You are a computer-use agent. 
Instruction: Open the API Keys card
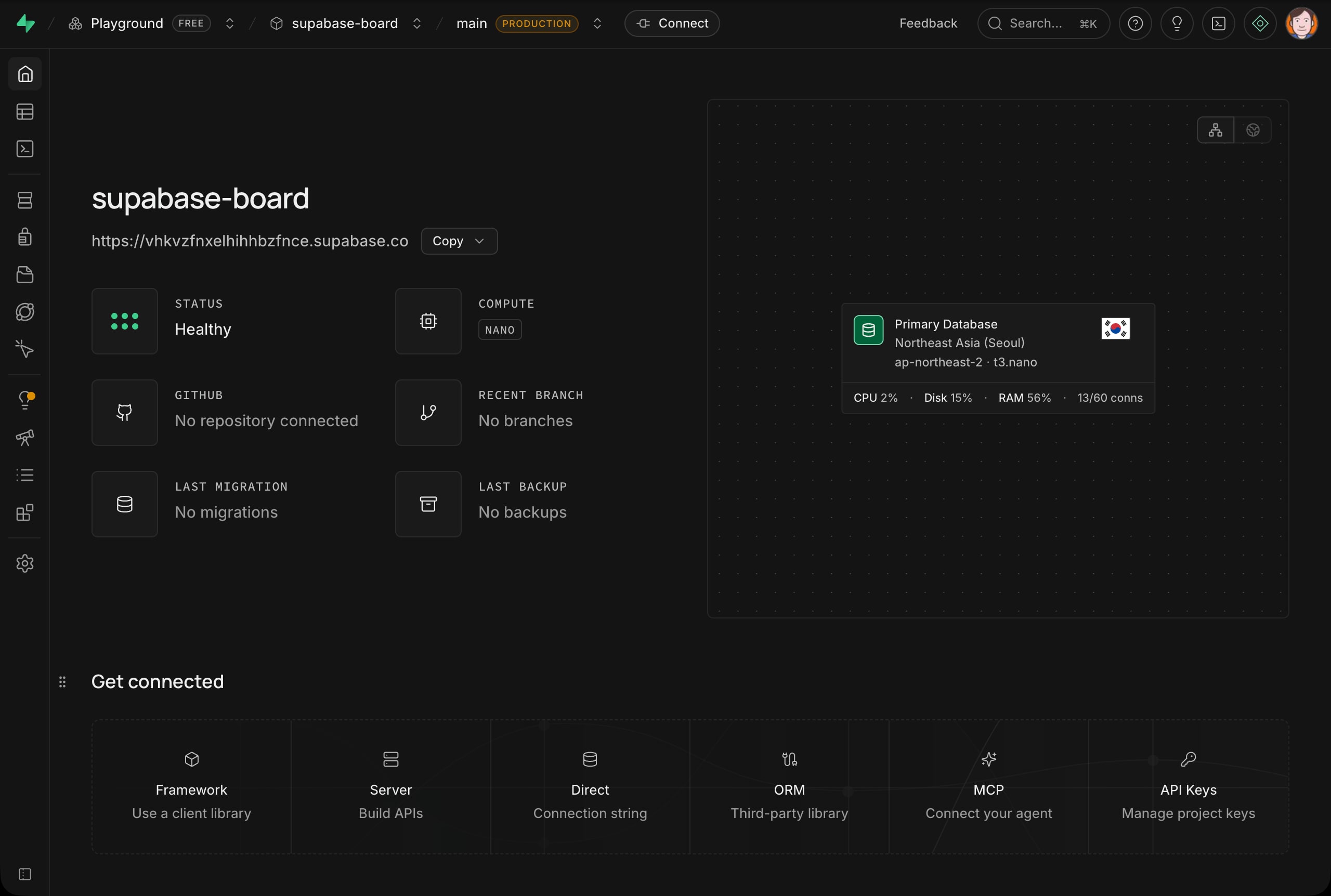click(x=1189, y=787)
